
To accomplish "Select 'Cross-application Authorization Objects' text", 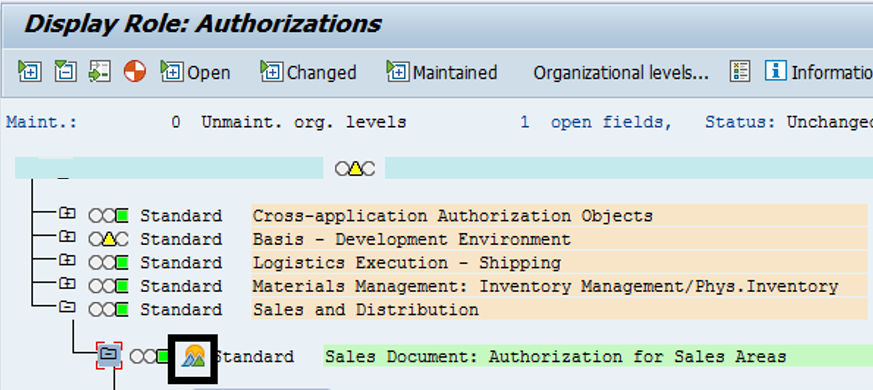I will 452,216.
